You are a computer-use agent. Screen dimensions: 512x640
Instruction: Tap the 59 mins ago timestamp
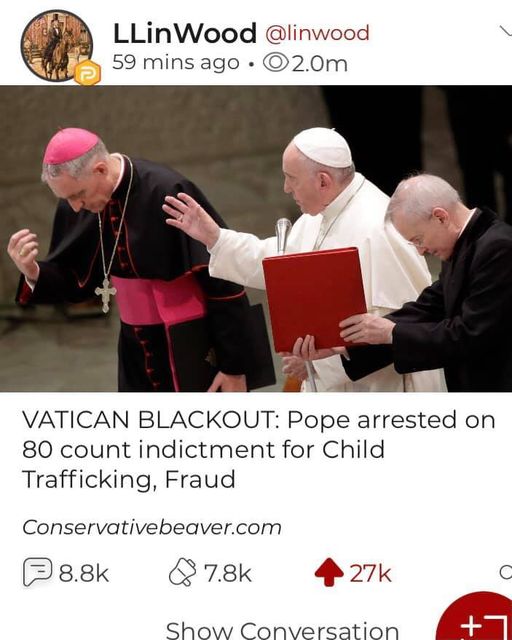(x=176, y=63)
